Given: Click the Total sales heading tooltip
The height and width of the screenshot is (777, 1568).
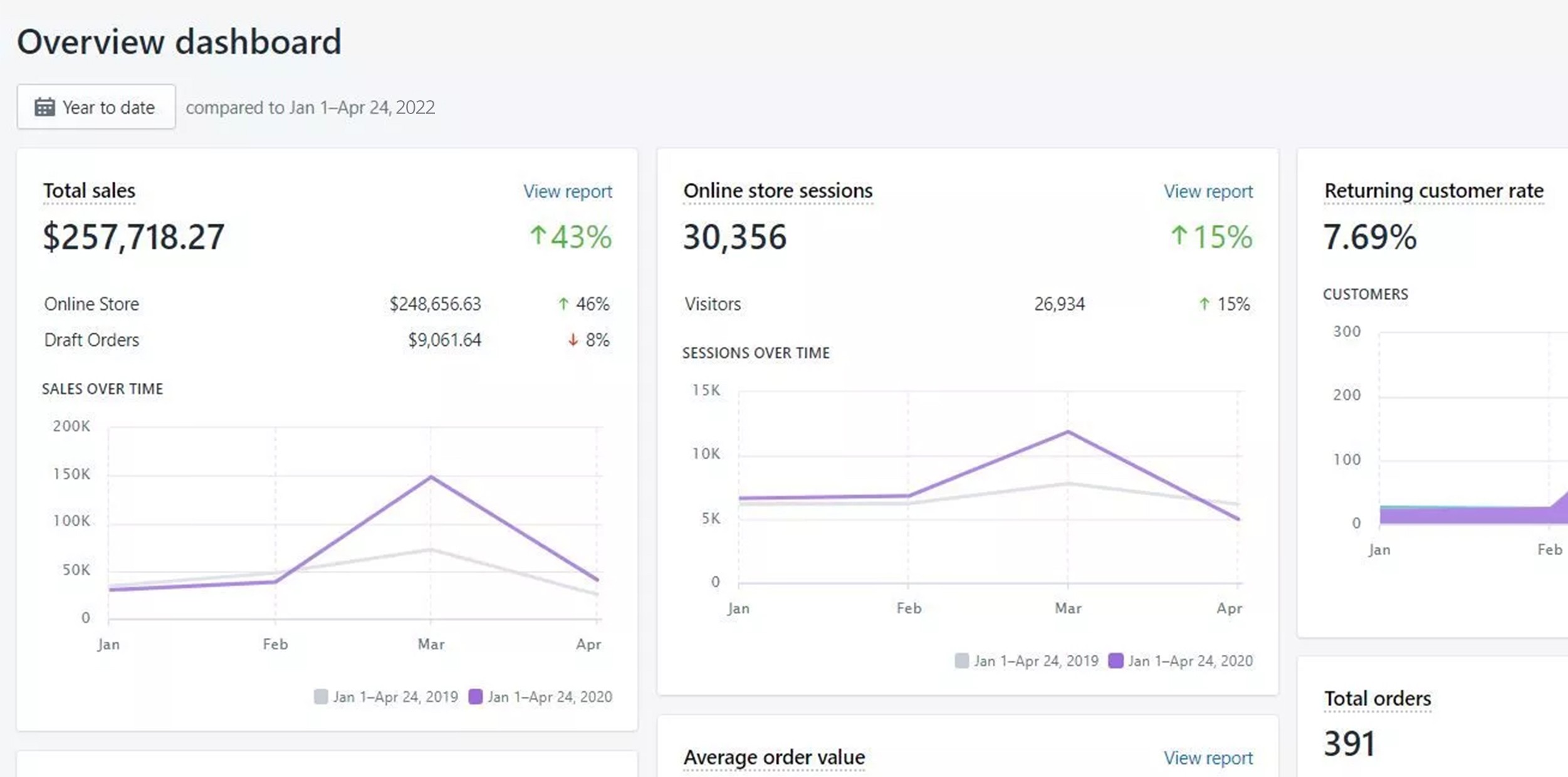Looking at the screenshot, I should coord(88,190).
